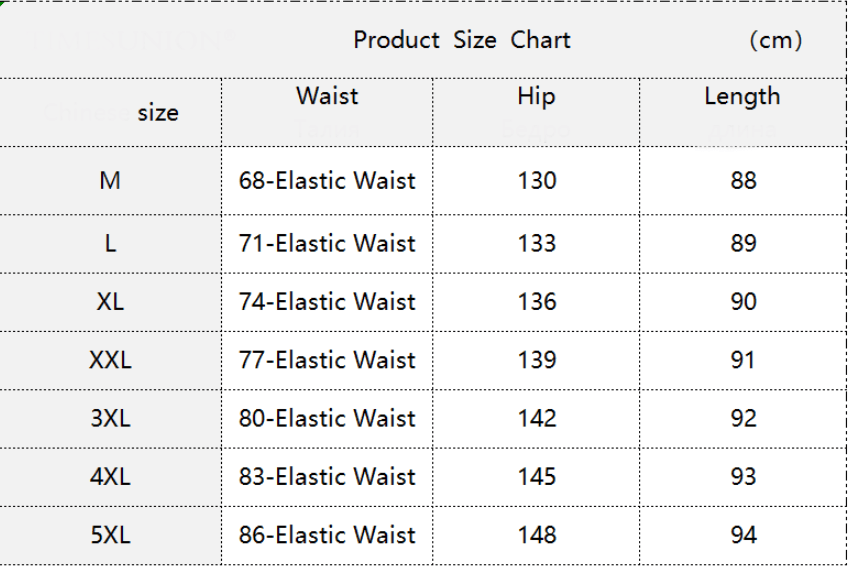The image size is (849, 566).
Task: Click hip value 145 in 4XL row
Action: [537, 476]
